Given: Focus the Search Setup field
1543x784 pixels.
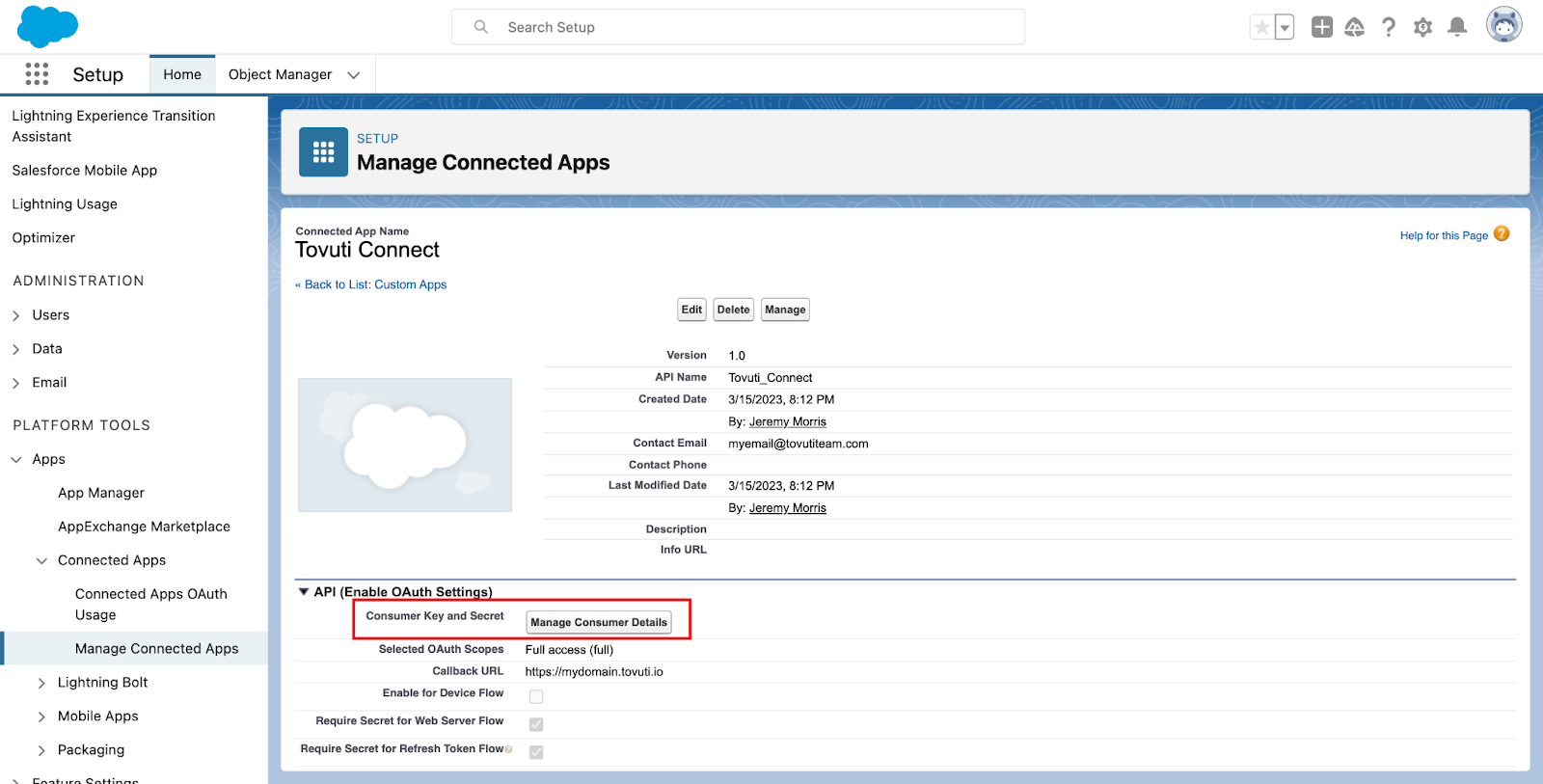Looking at the screenshot, I should pyautogui.click(x=738, y=27).
